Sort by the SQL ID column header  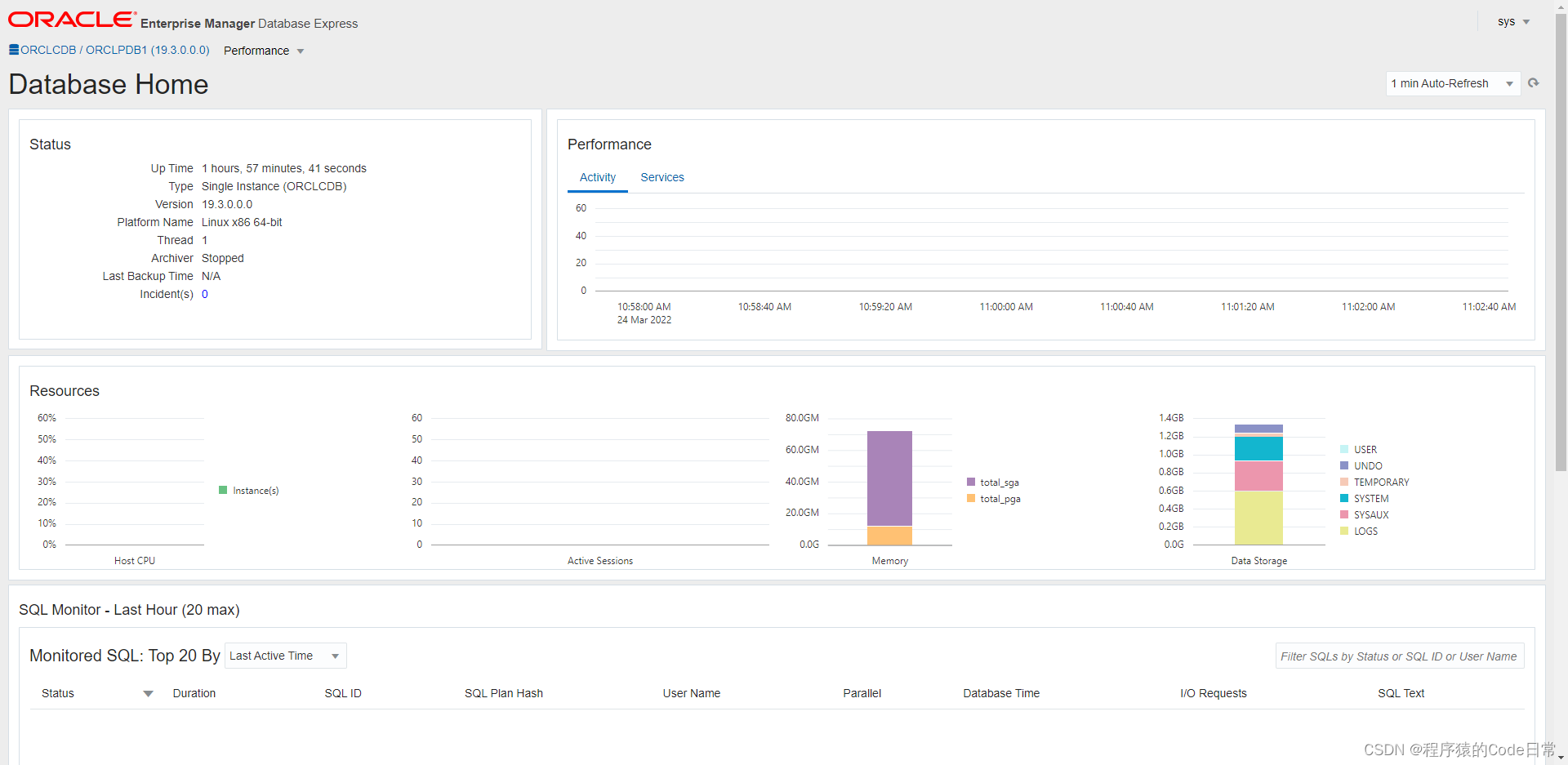[x=343, y=693]
